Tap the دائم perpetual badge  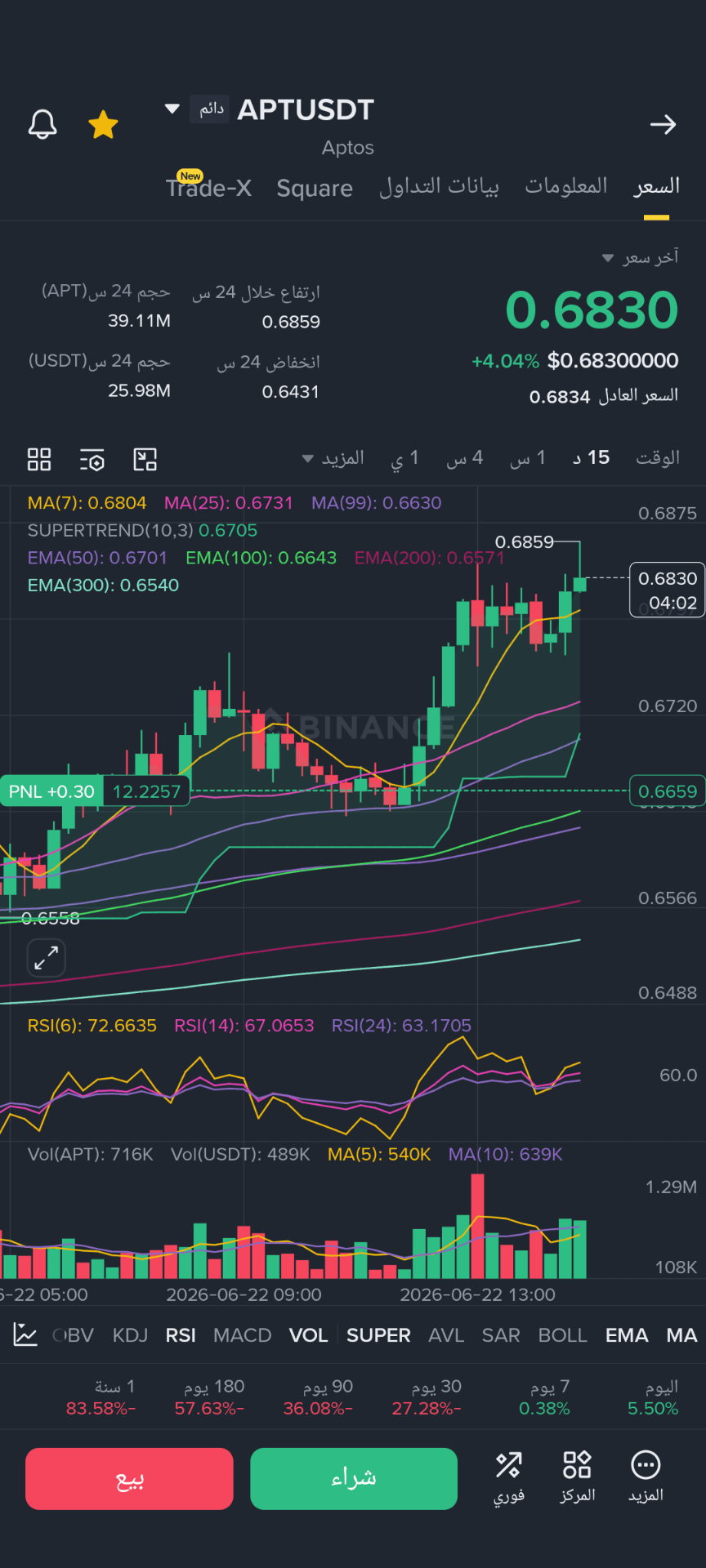210,109
